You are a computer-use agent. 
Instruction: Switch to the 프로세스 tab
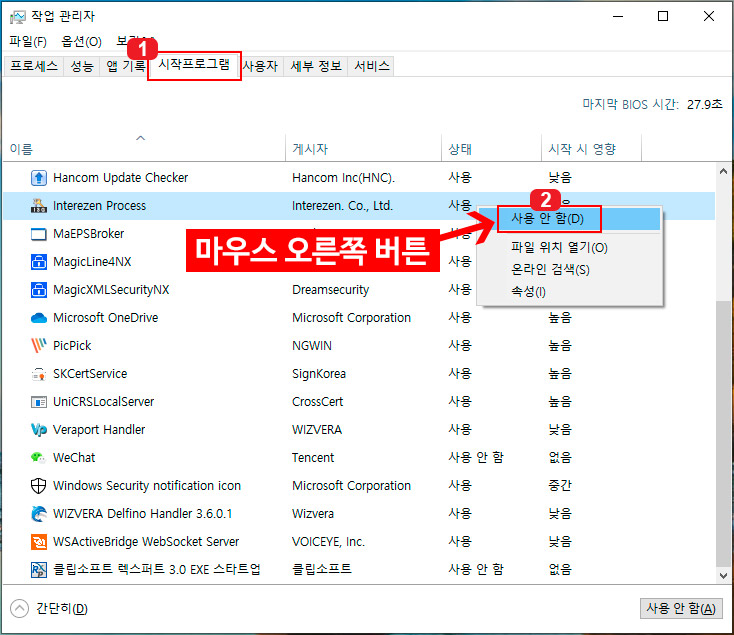click(34, 66)
